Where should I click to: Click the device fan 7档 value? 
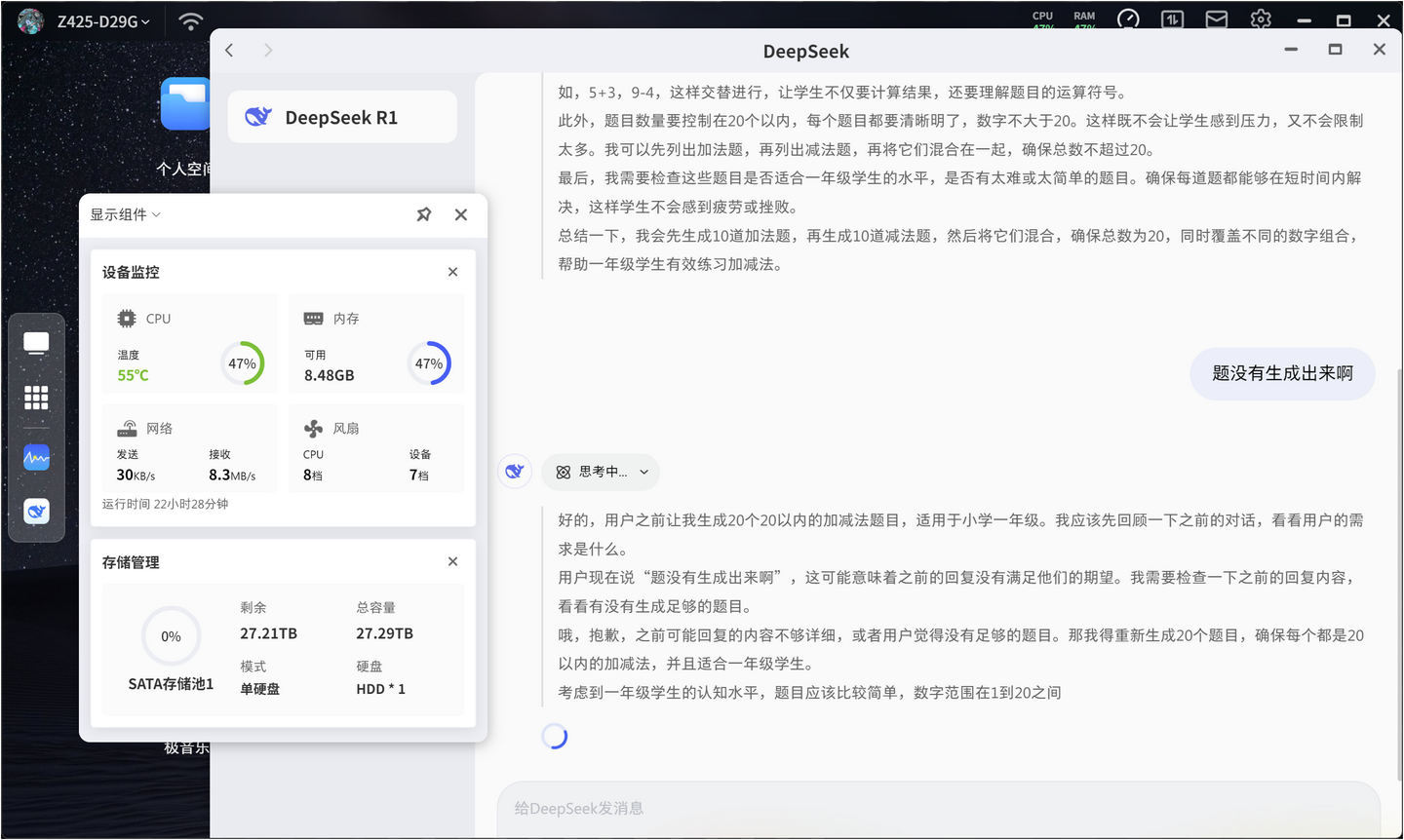coord(419,475)
